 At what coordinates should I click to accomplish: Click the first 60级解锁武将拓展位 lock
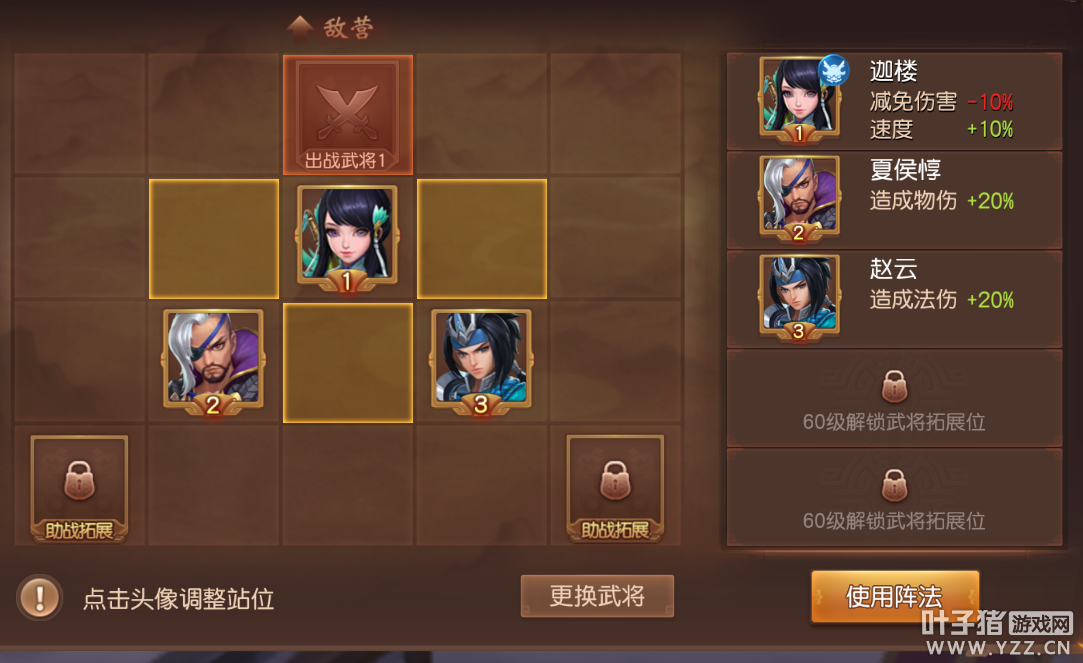[894, 385]
